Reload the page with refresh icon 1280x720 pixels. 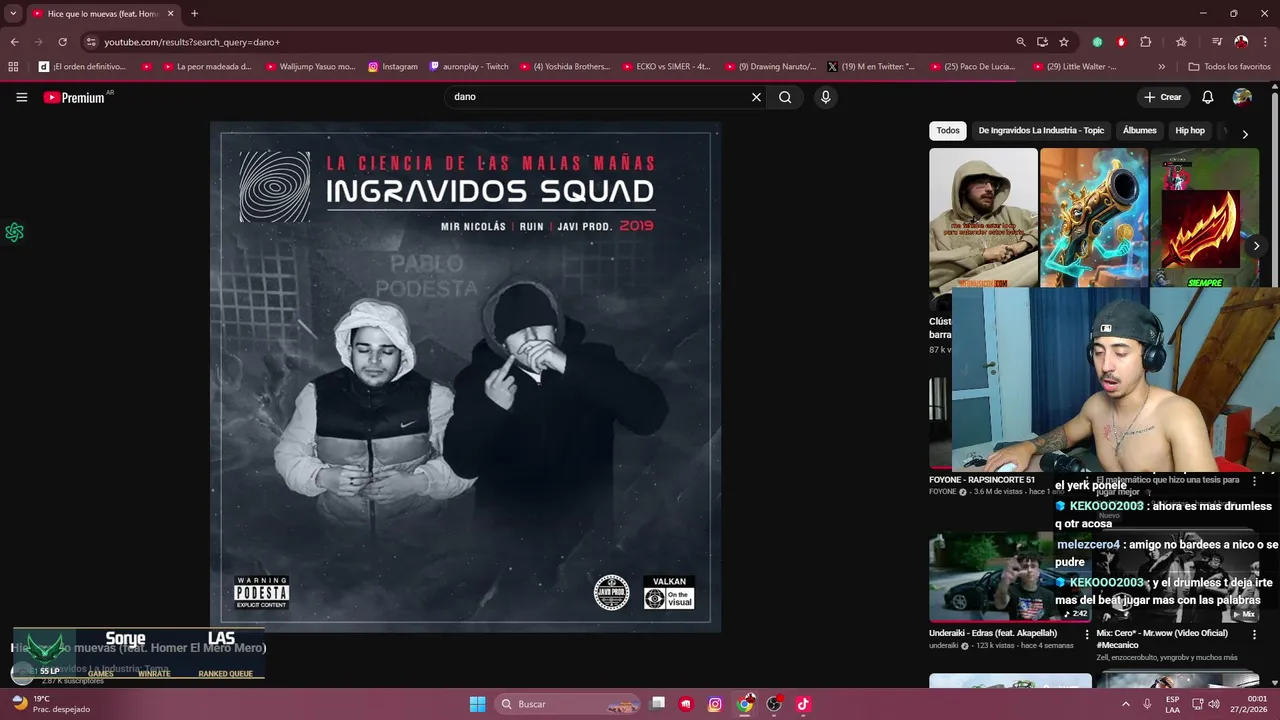coord(62,42)
